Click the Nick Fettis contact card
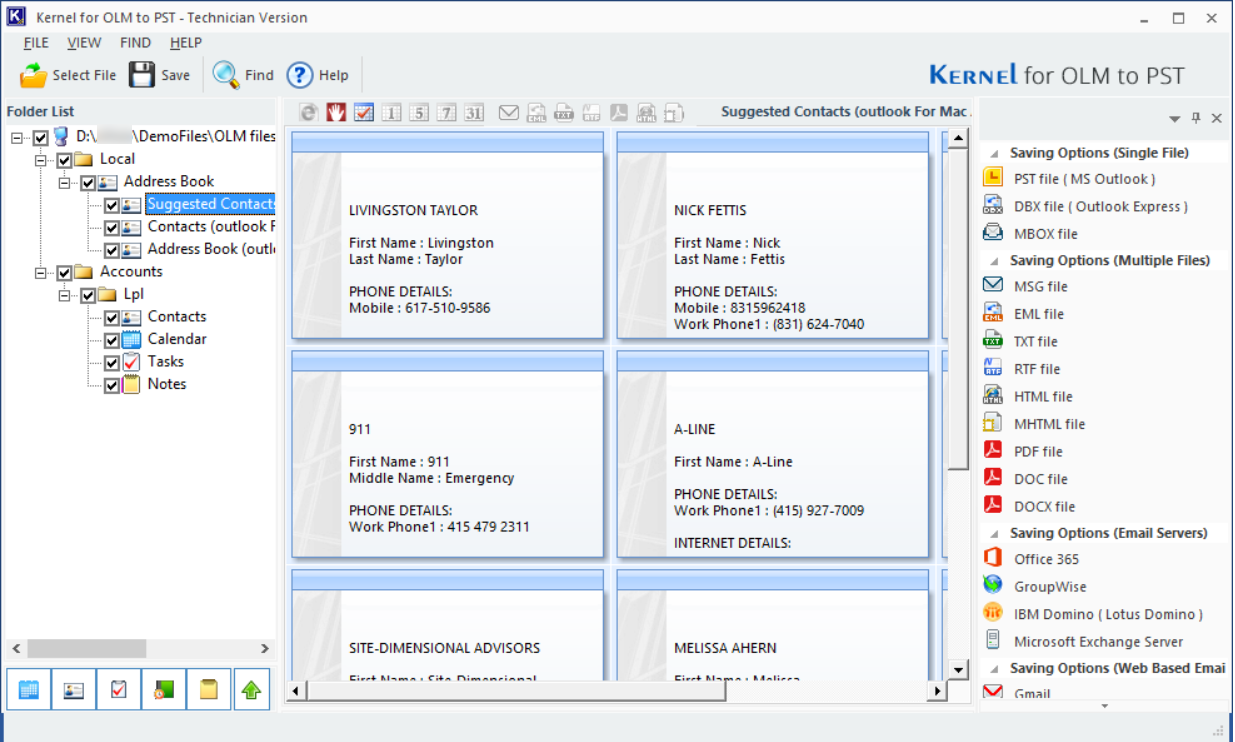Image resolution: width=1235 pixels, height=742 pixels. [773, 235]
